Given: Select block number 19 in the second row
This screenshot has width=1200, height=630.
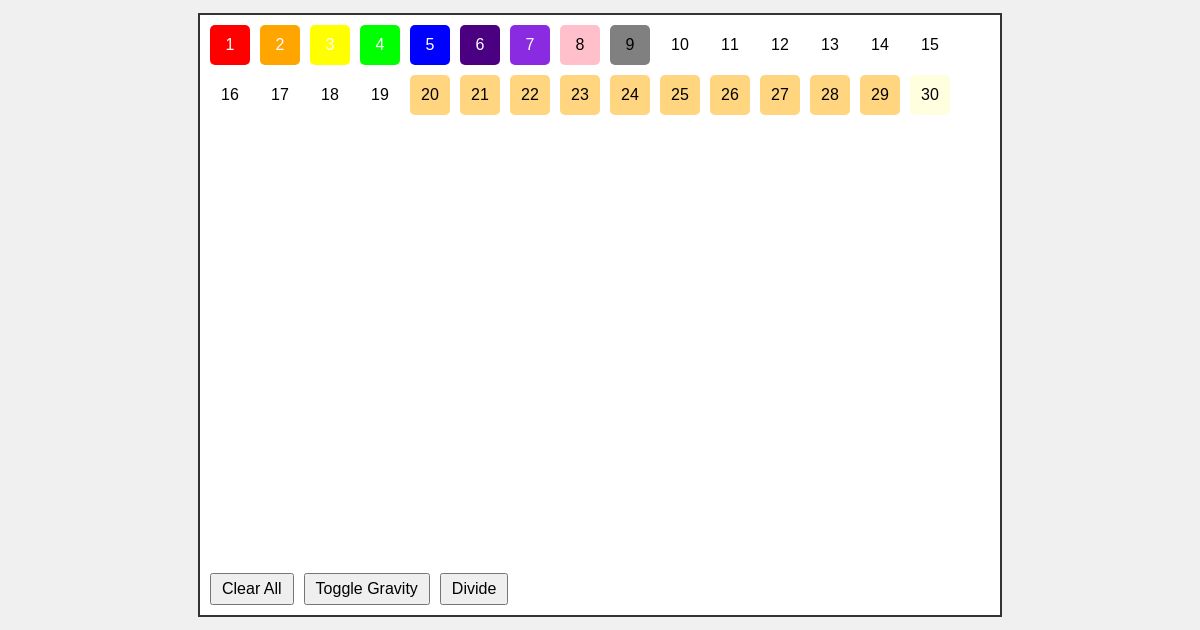Looking at the screenshot, I should click(x=380, y=95).
